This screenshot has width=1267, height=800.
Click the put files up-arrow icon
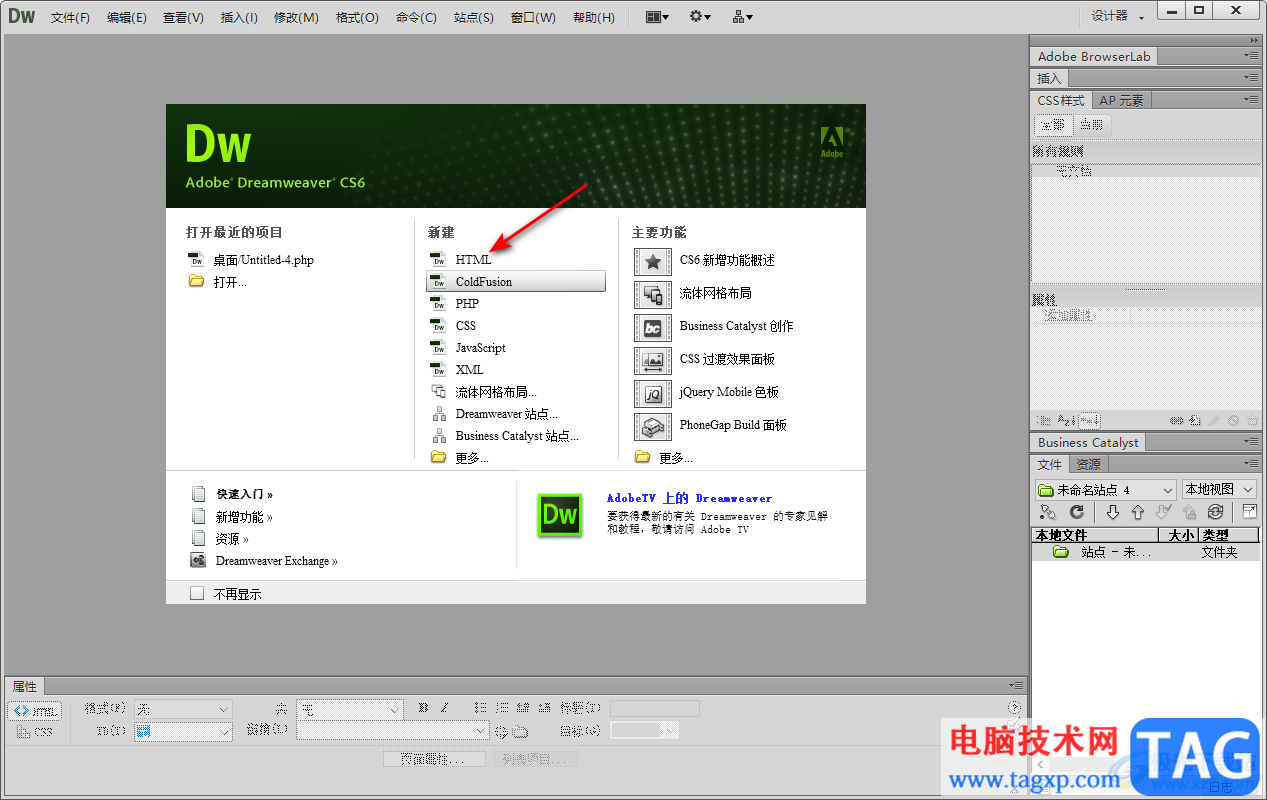(1138, 512)
